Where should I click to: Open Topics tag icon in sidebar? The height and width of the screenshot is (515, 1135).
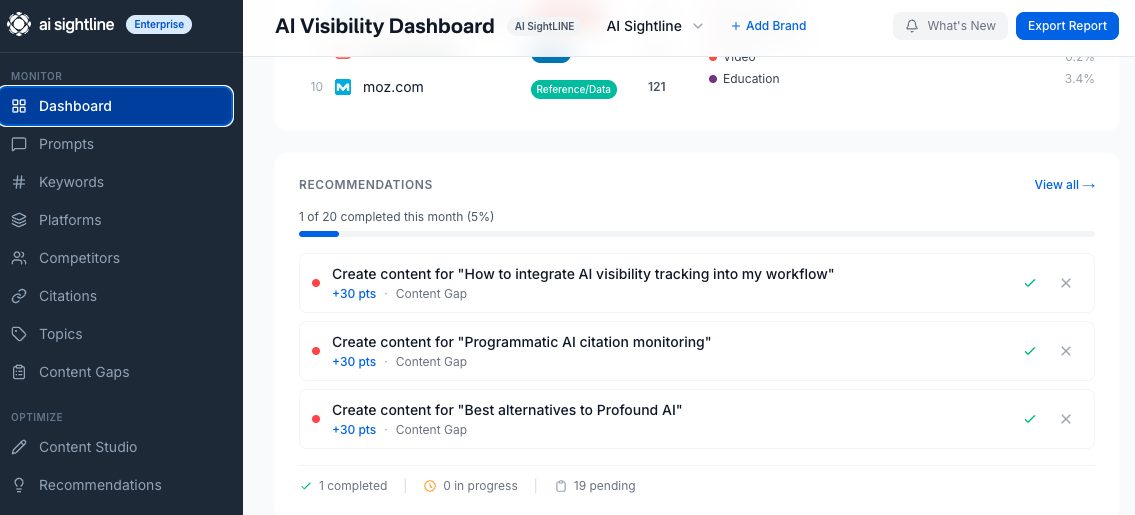(x=19, y=334)
